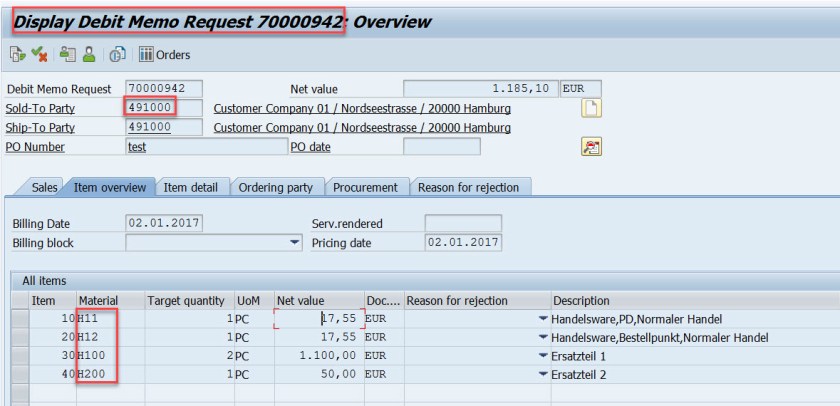Click the green check red X status icon
The image size is (840, 406).
39,54
